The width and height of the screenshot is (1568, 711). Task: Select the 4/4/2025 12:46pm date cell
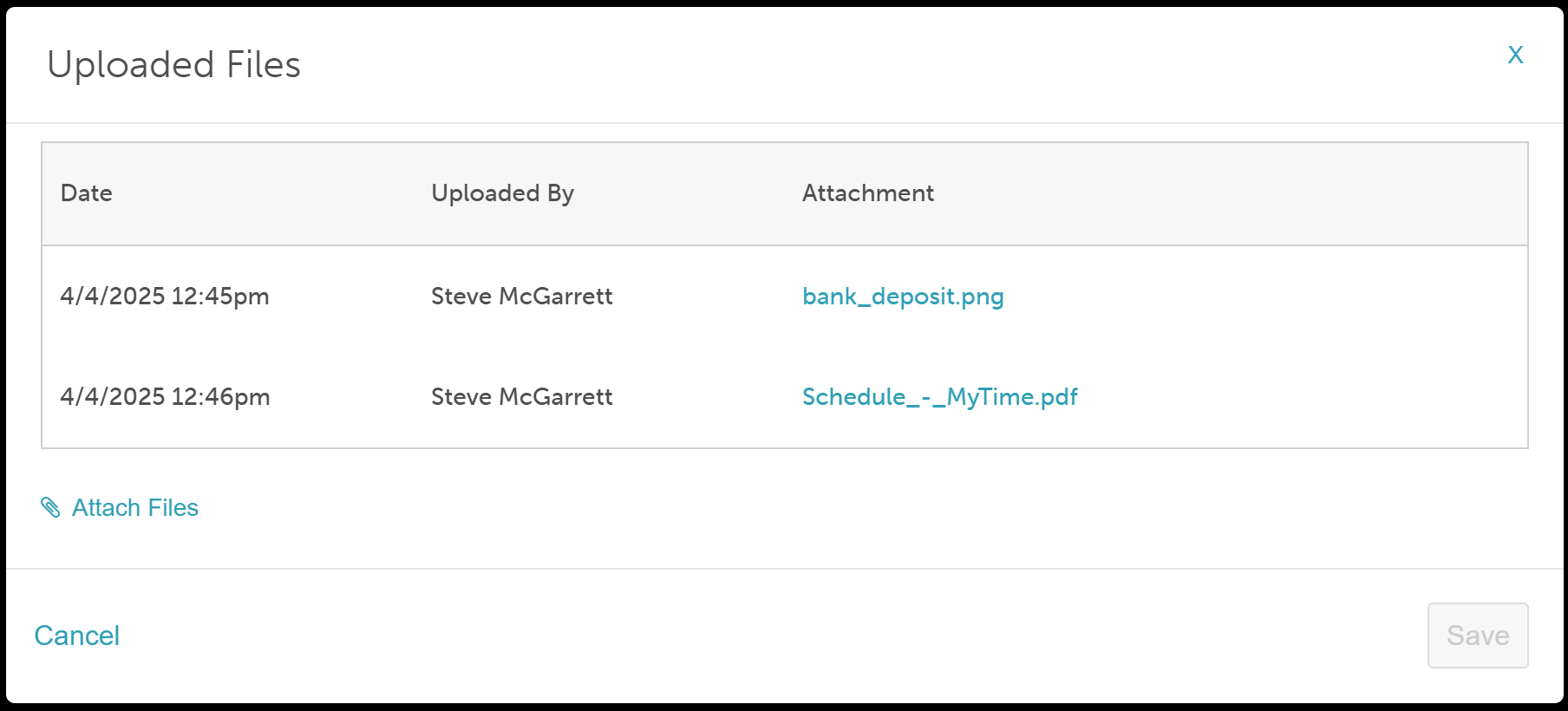point(165,397)
